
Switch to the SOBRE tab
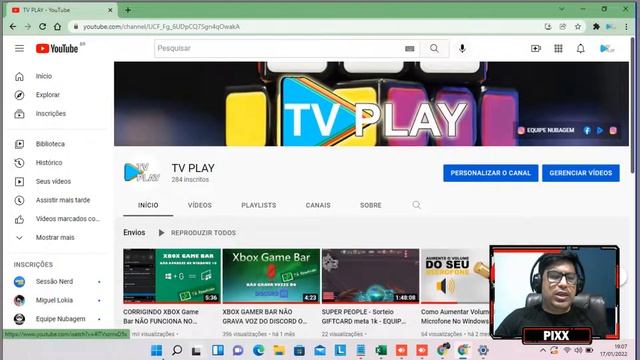371,205
